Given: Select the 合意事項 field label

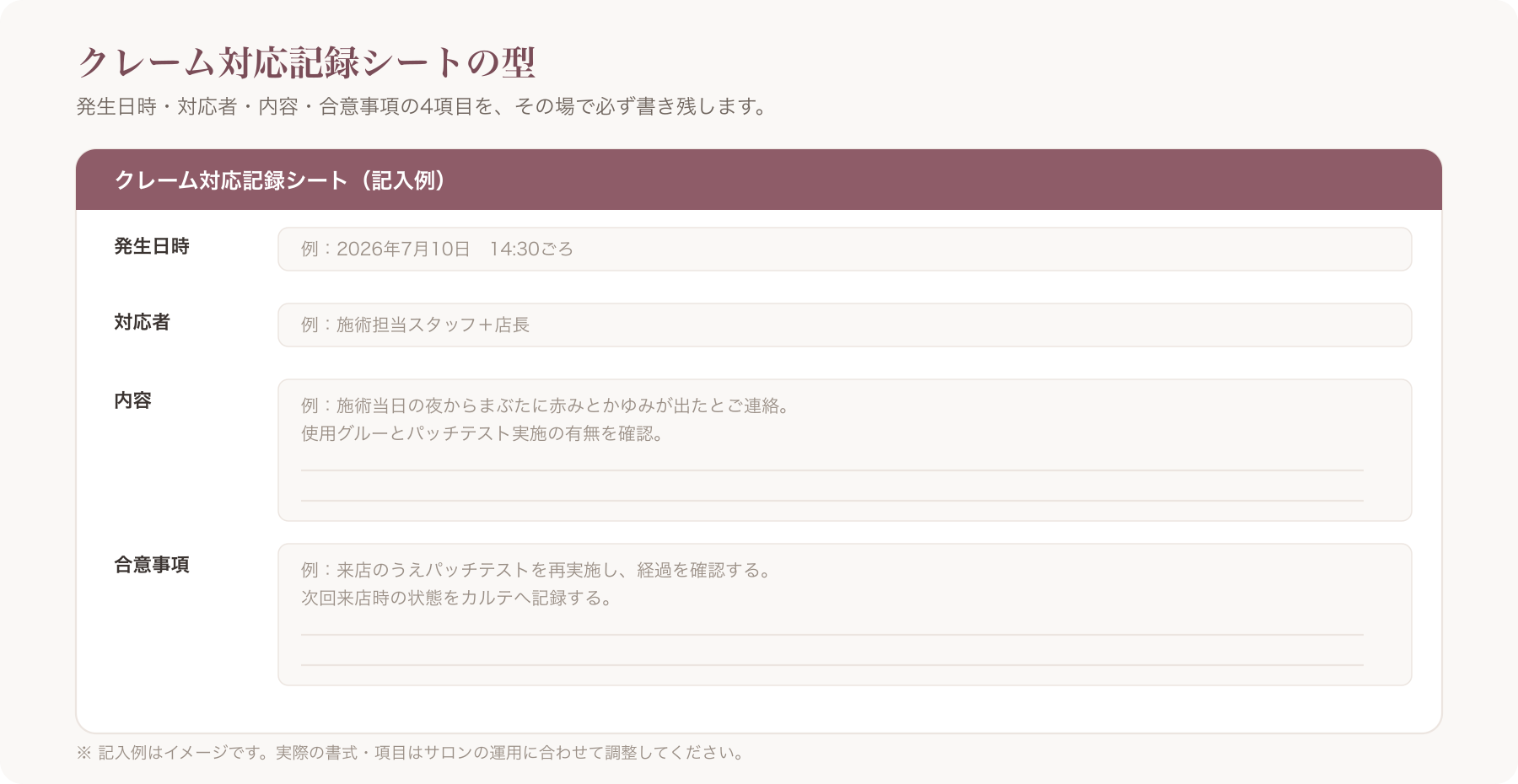Looking at the screenshot, I should [152, 565].
